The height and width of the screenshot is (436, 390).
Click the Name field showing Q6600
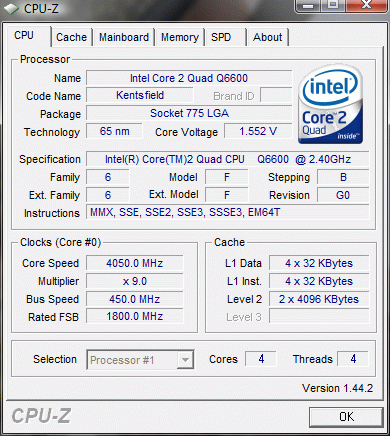(x=189, y=78)
